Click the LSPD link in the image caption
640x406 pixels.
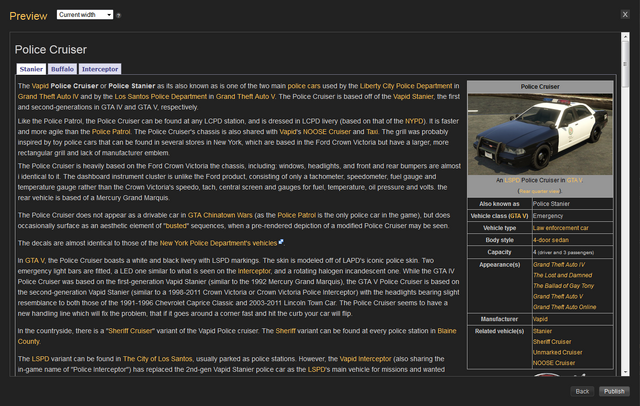click(x=512, y=180)
